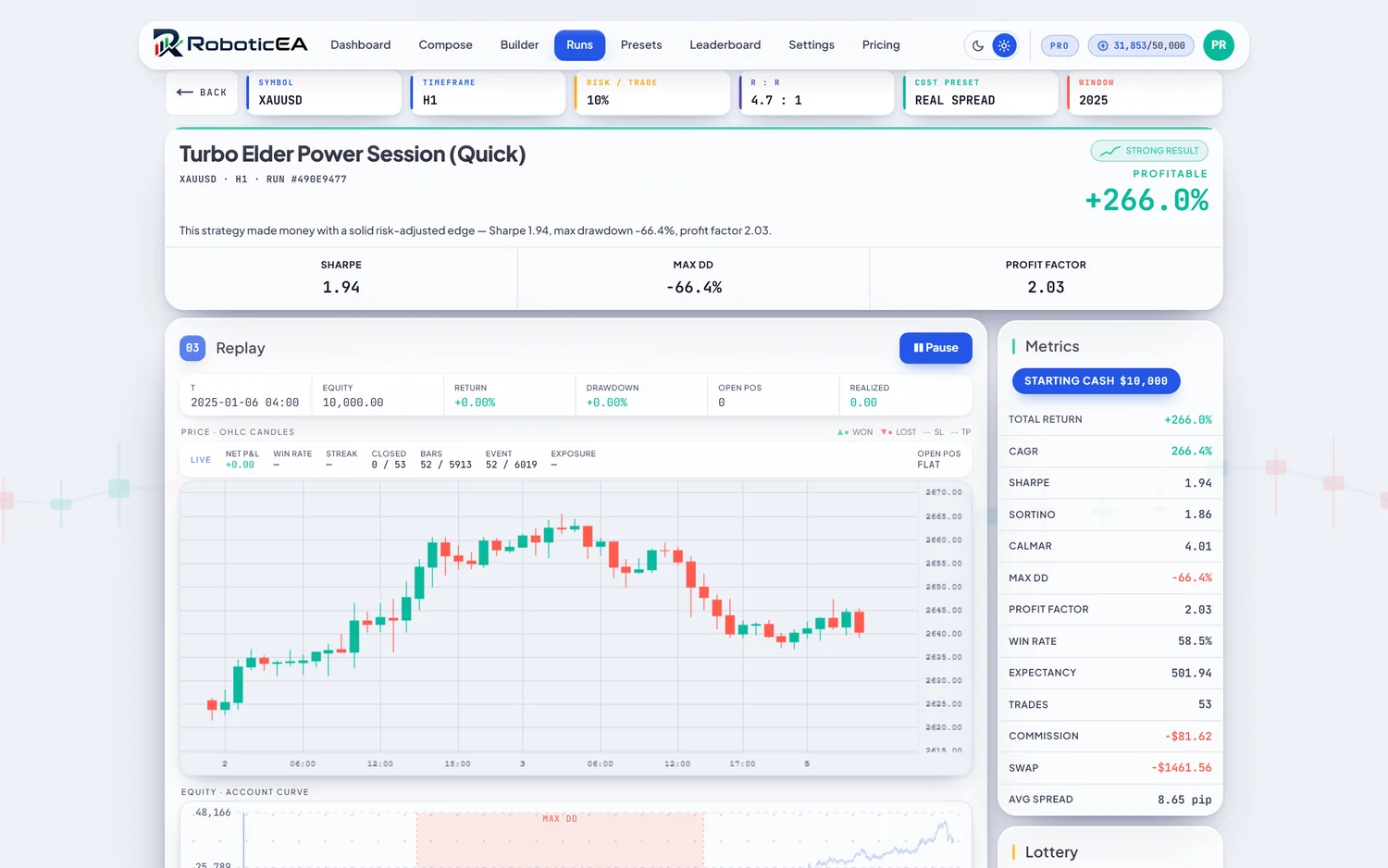Click the Turbo Elder Power Session title
This screenshot has height=868, width=1388.
coord(353,154)
